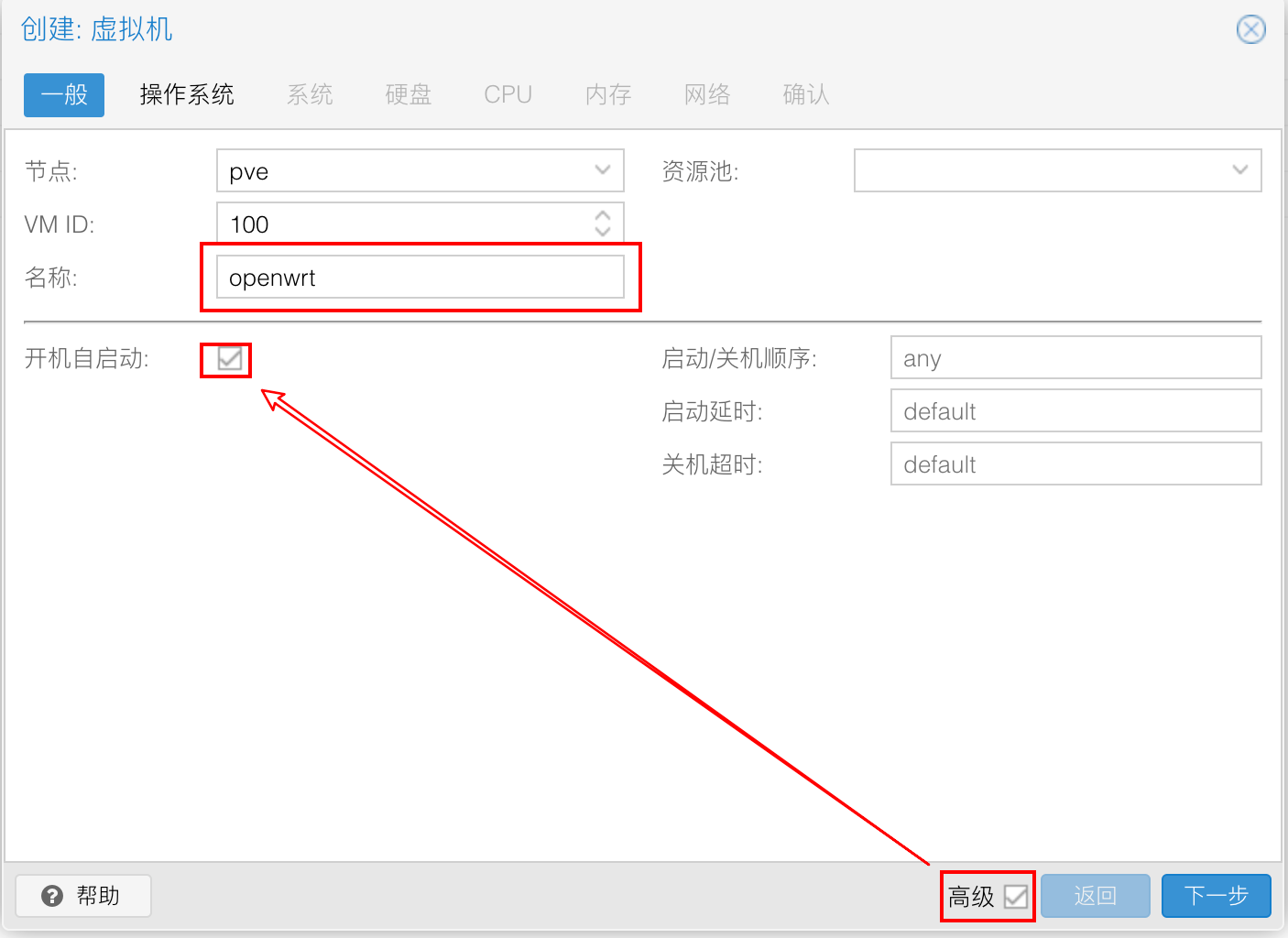Switch to the 操作系统 tab
1288x938 pixels.
[x=187, y=95]
